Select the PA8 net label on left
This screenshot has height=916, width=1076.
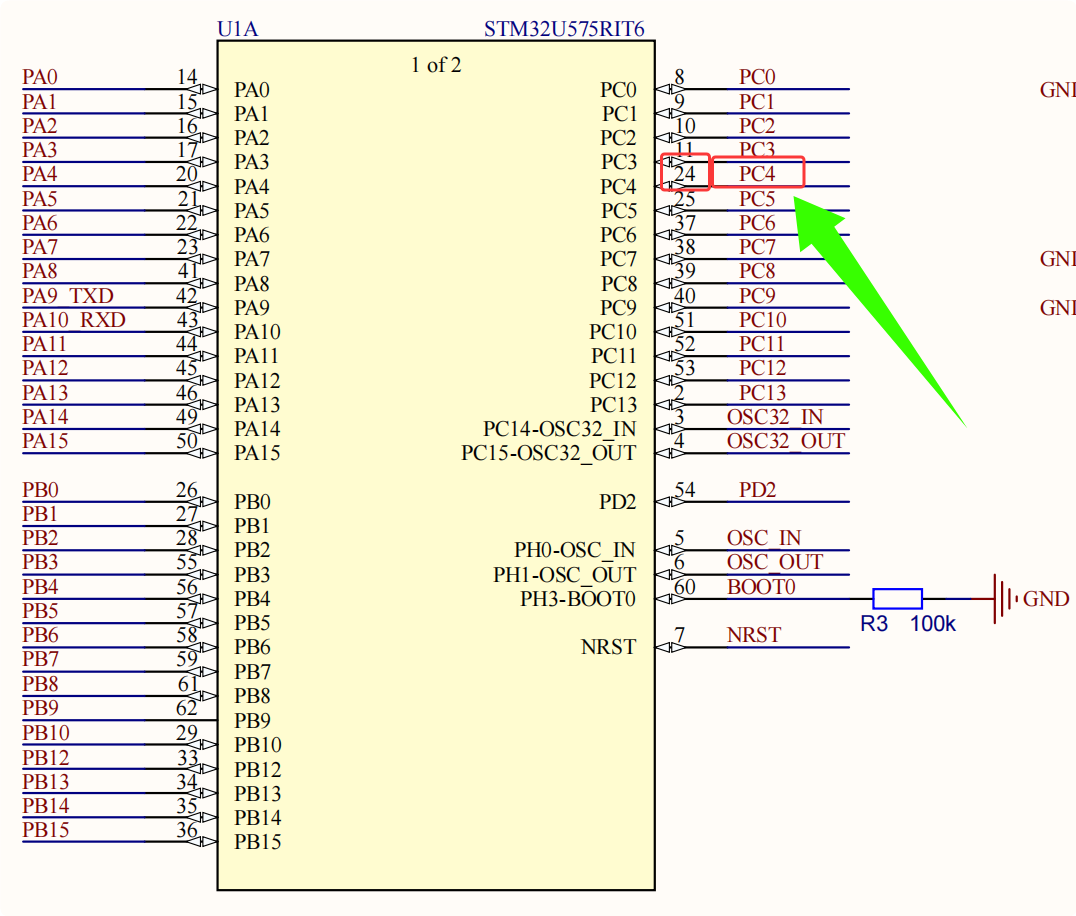[x=40, y=271]
